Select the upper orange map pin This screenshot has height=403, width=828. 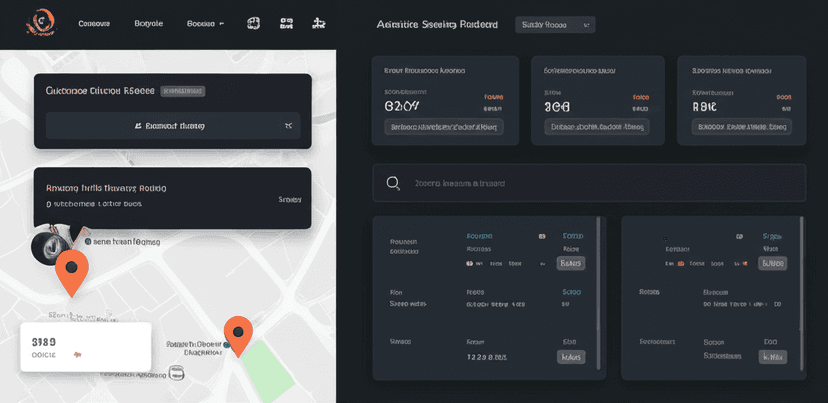(72, 273)
